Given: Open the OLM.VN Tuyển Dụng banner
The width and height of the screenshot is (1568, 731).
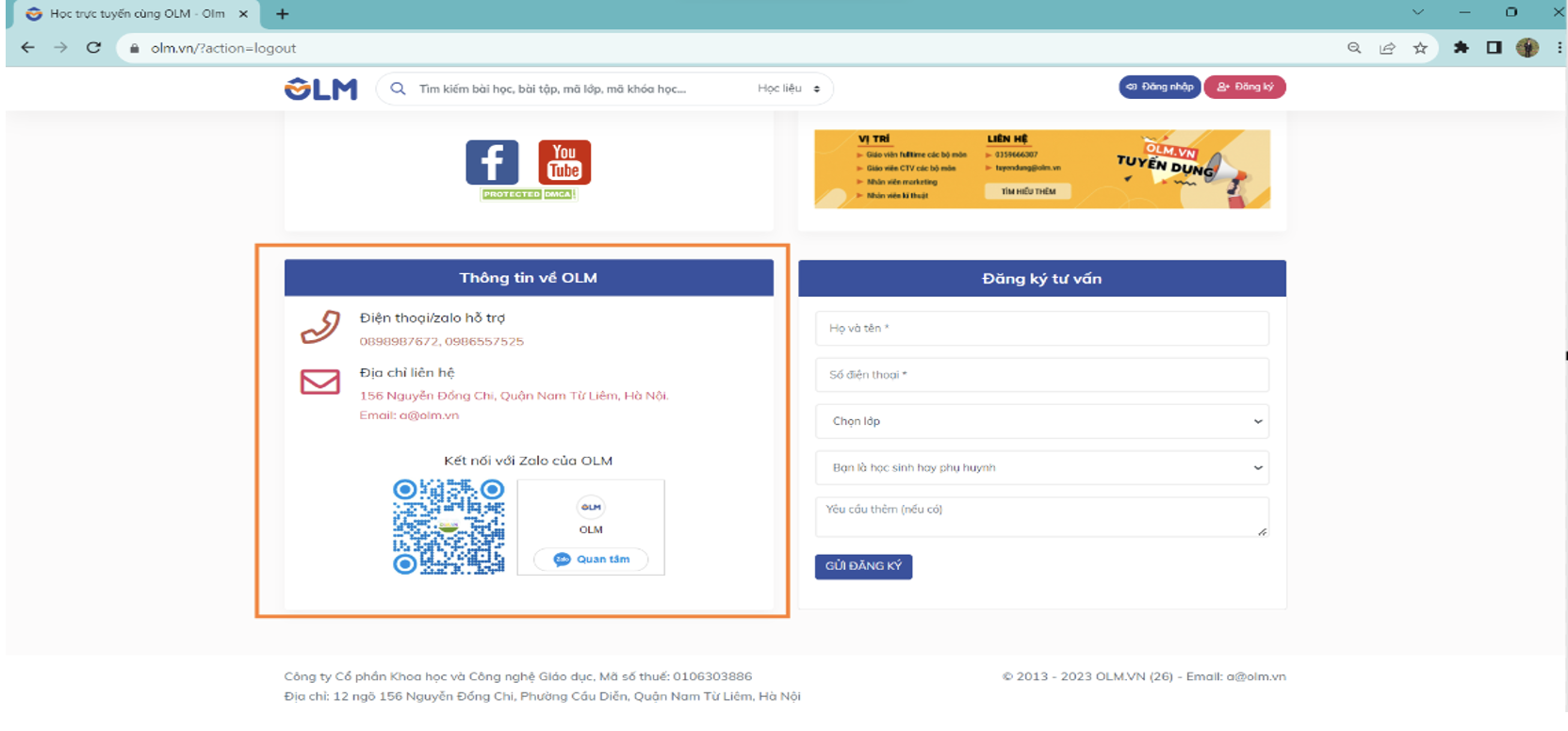Looking at the screenshot, I should coord(1041,169).
